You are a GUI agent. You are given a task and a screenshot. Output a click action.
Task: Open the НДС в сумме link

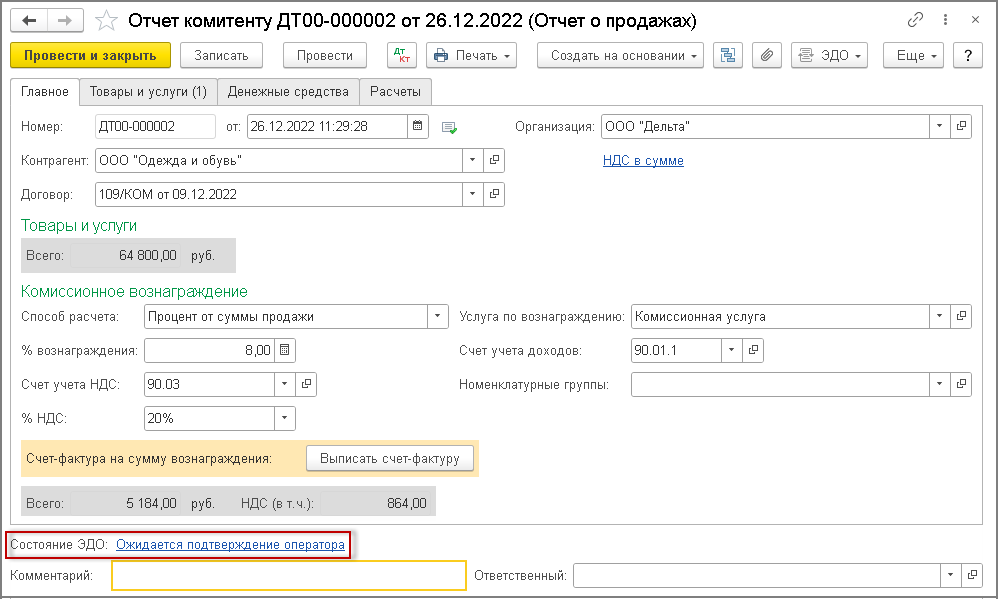643,160
